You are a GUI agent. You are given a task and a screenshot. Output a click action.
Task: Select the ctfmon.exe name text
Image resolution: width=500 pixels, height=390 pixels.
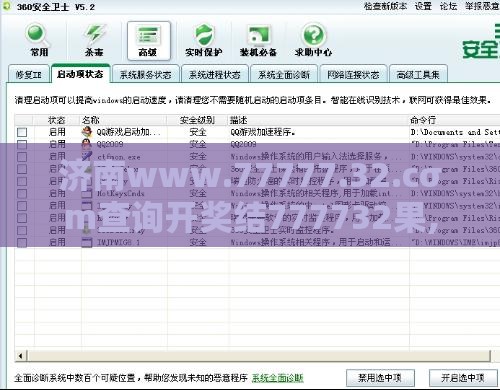point(119,157)
